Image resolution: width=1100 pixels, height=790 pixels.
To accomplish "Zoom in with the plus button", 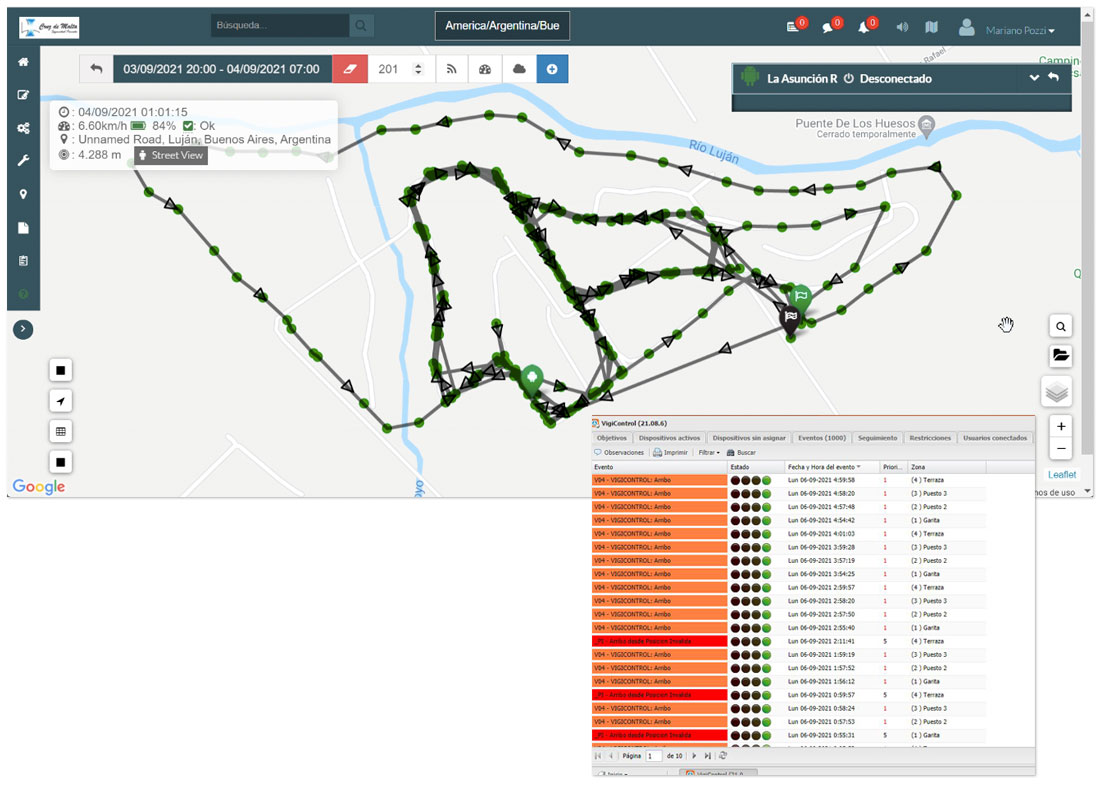I will (x=1061, y=426).
